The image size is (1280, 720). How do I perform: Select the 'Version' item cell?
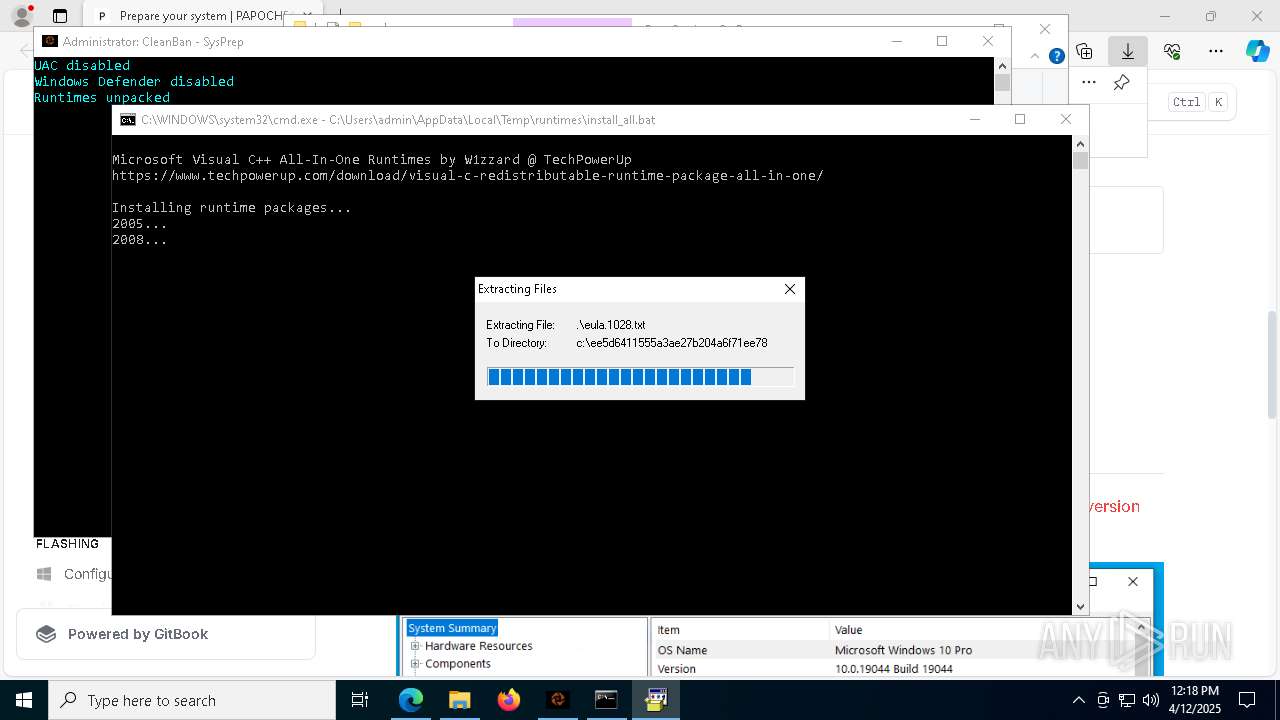[x=676, y=669]
